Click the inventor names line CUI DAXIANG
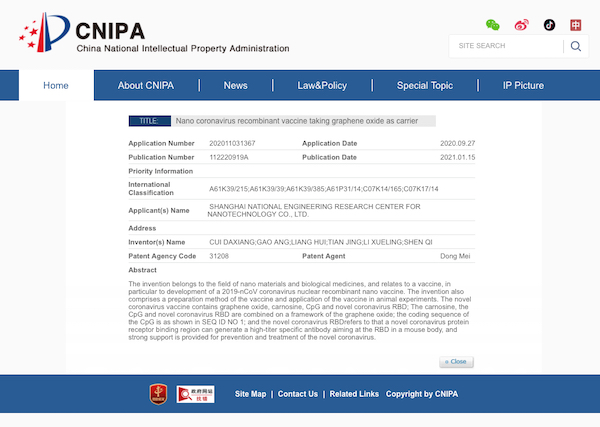The height and width of the screenshot is (427, 600). click(x=321, y=242)
